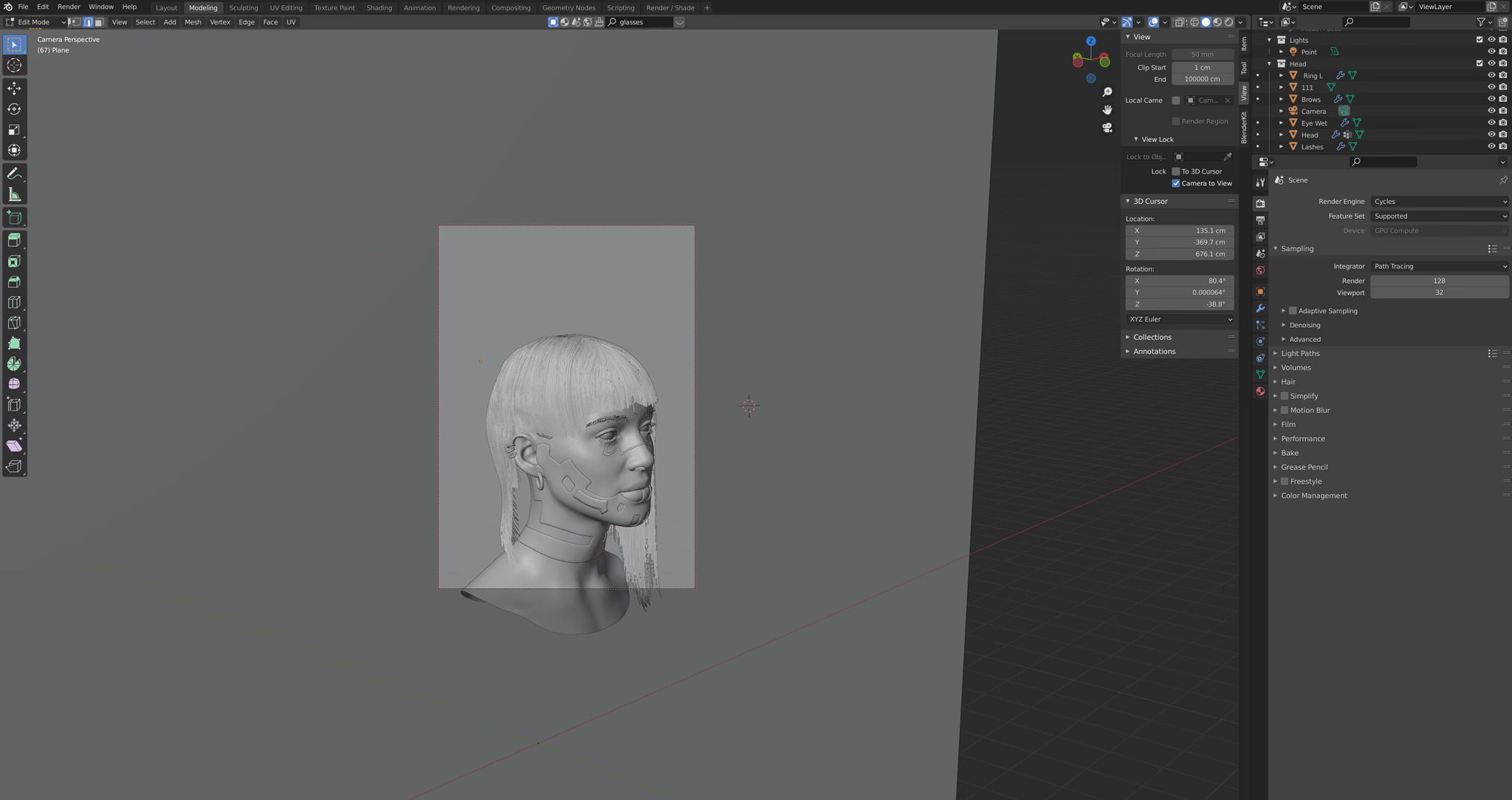1512x800 pixels.
Task: Select the Extrude Region tool
Action: [x=14, y=240]
